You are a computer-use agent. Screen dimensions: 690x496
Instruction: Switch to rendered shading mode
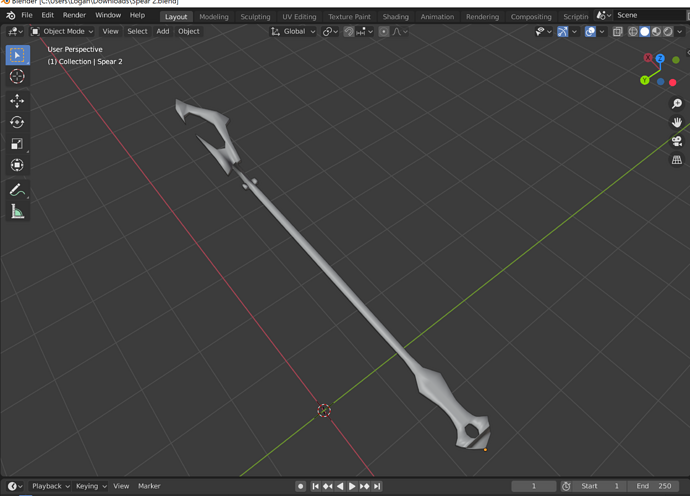pos(668,32)
